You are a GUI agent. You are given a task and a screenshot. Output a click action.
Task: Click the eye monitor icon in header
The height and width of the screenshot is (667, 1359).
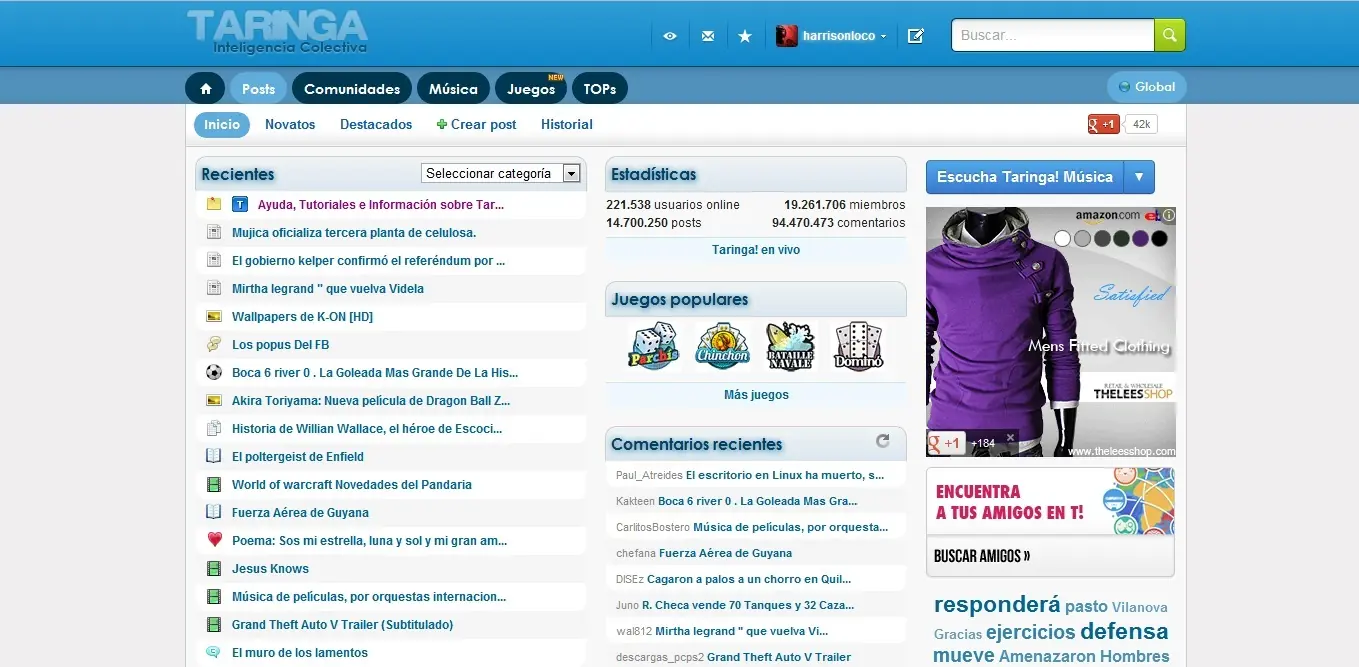coord(670,36)
